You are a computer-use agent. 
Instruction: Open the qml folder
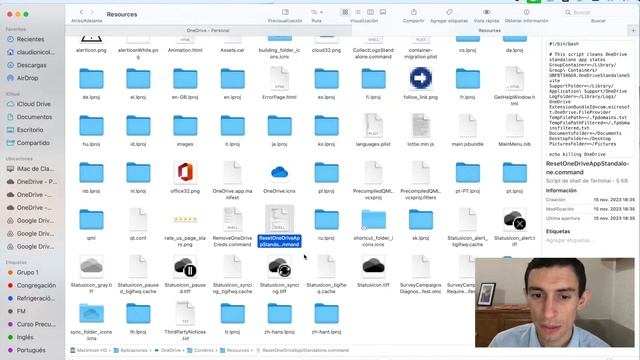pos(91,220)
